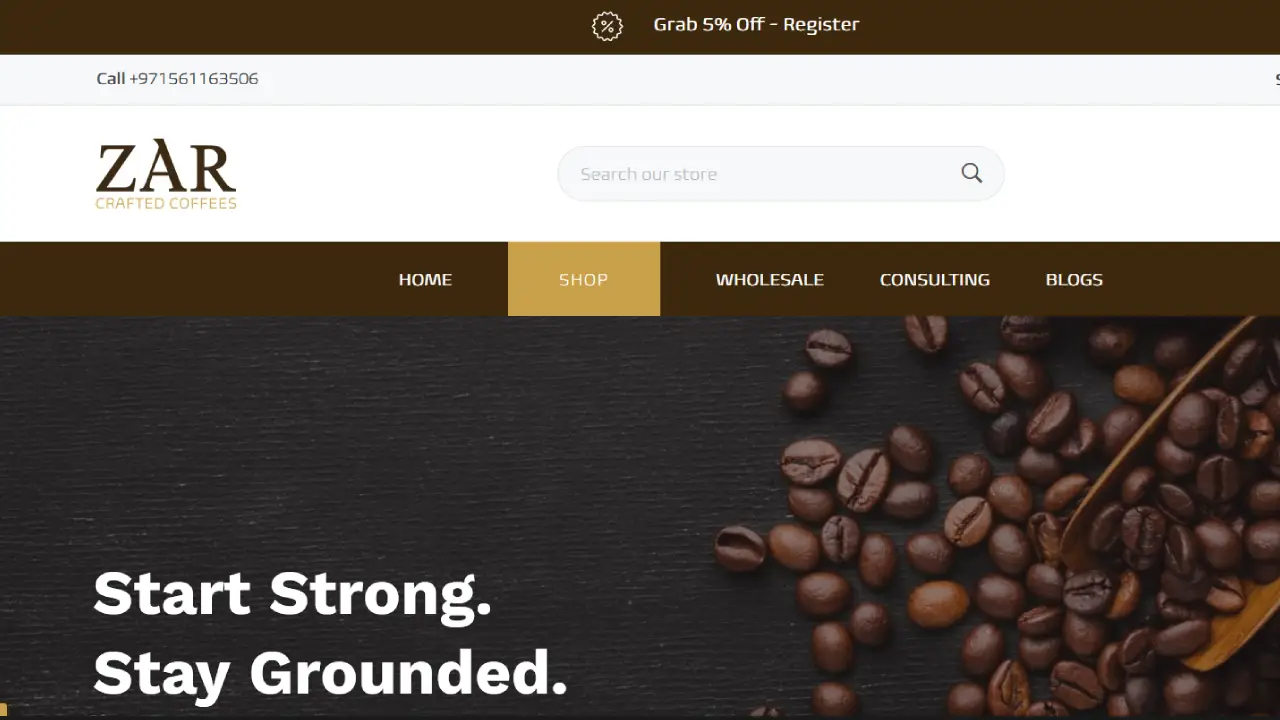The height and width of the screenshot is (720, 1280).
Task: Click the Call label before the phone number
Action: (111, 79)
